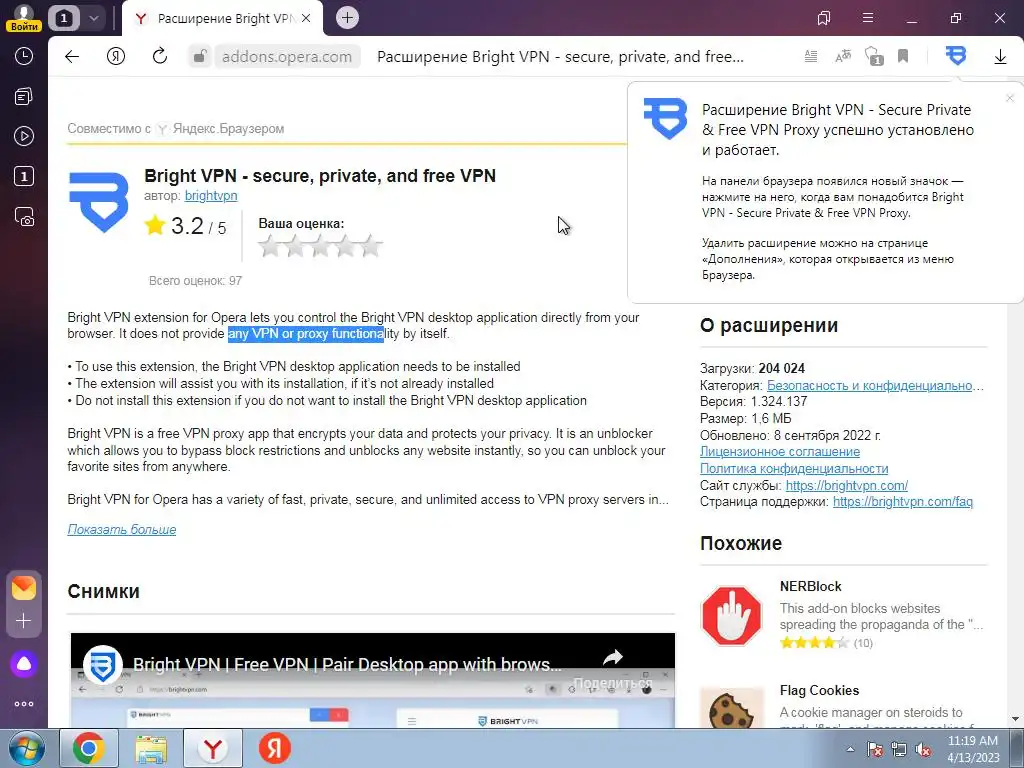Open the tab counter button

(64, 18)
